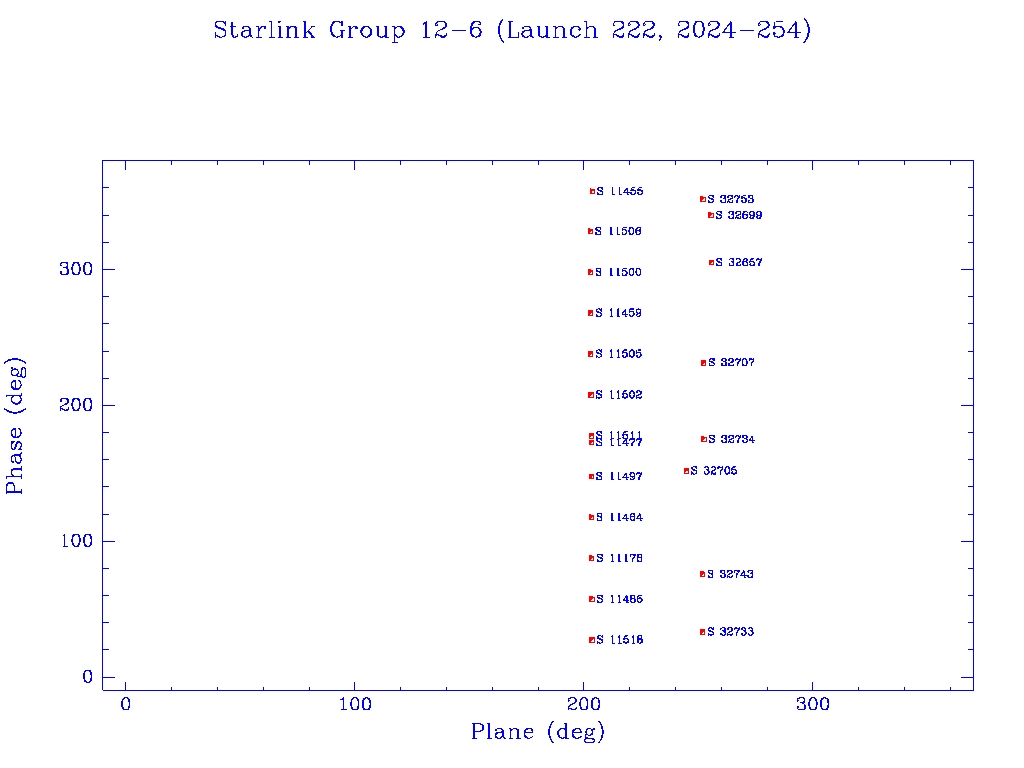The image size is (1024, 768).
Task: Select the satellite label "S 11464"
Action: click(620, 517)
